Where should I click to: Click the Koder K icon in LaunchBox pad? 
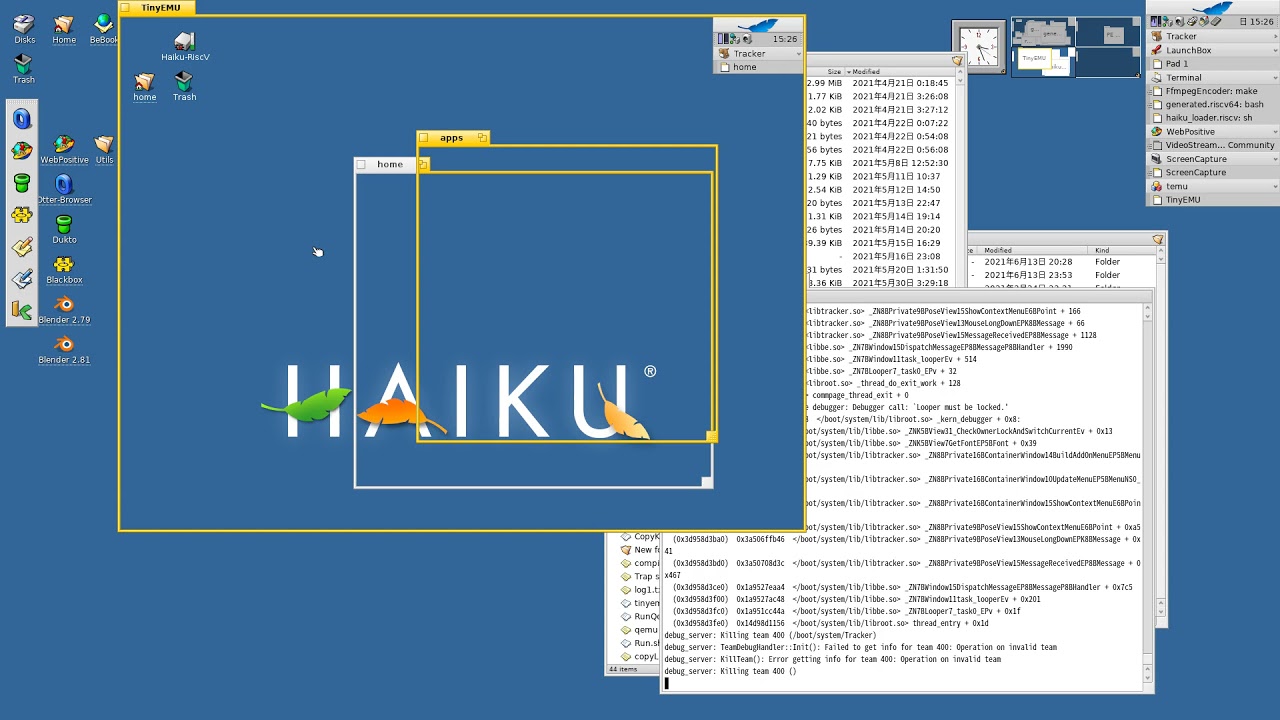pos(22,311)
